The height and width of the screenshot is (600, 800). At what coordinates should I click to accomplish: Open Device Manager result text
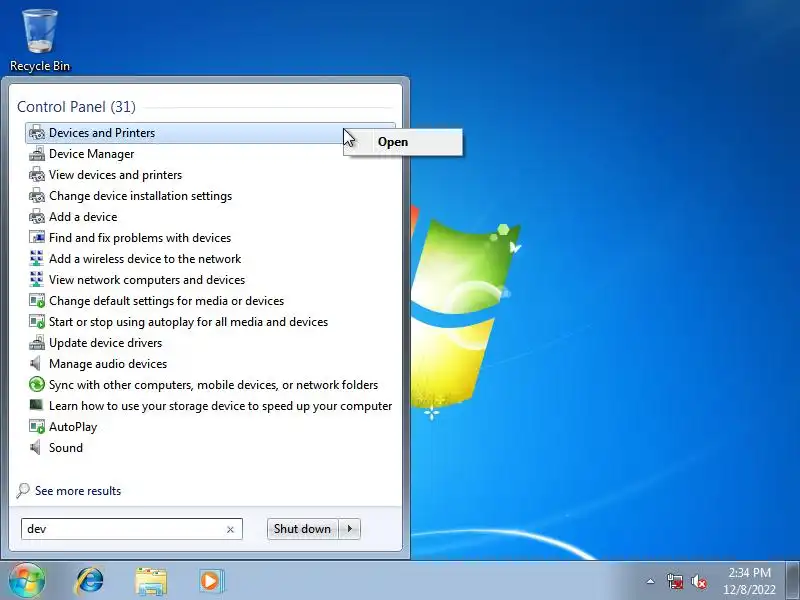click(x=91, y=154)
